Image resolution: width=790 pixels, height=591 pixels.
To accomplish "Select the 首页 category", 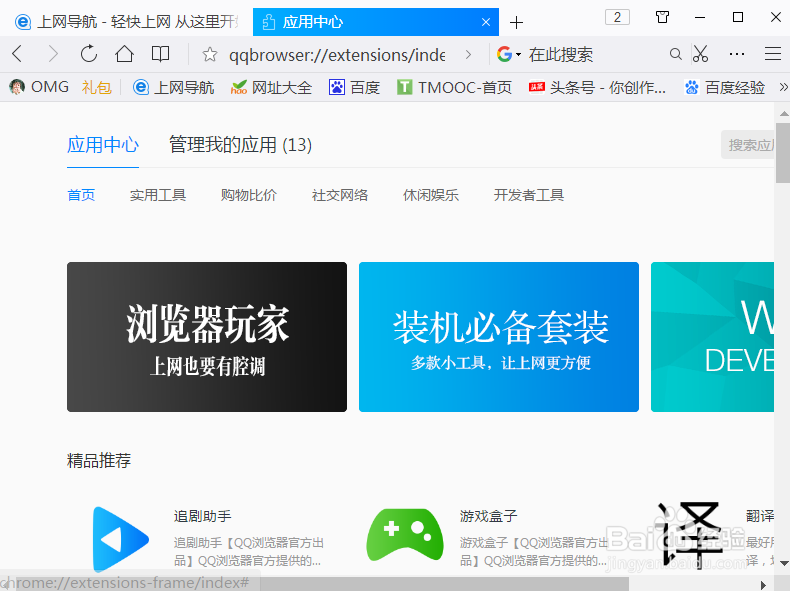I will tap(81, 195).
